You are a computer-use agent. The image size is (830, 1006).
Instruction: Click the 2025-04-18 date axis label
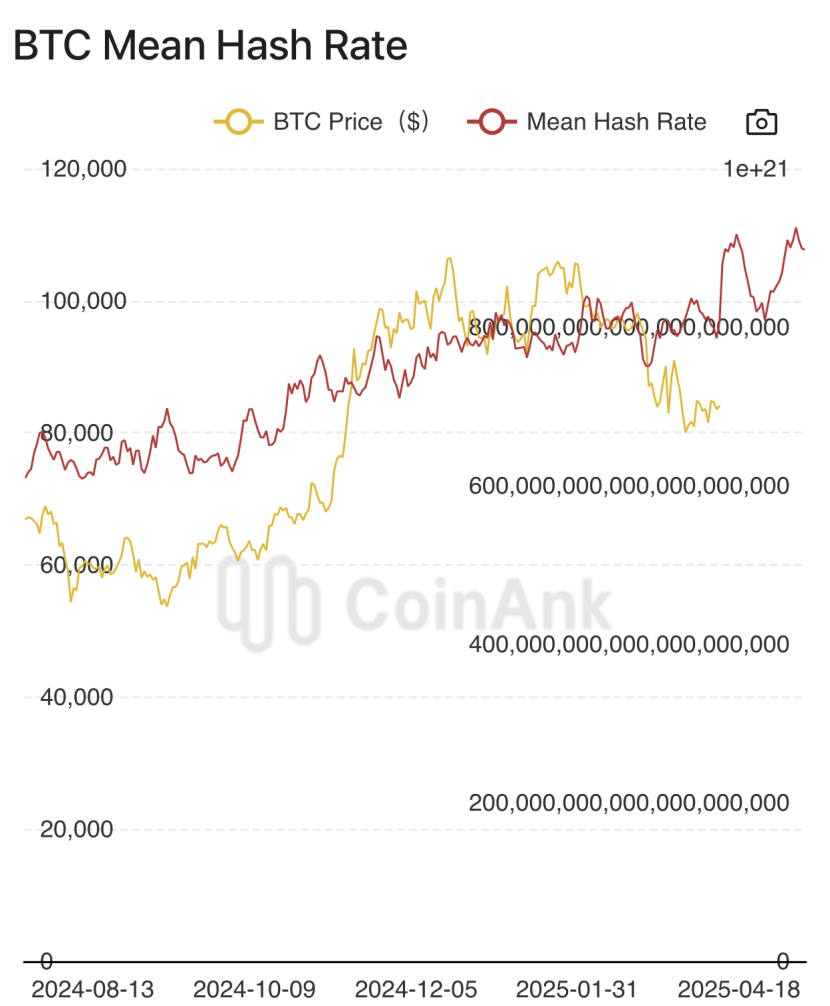[739, 989]
